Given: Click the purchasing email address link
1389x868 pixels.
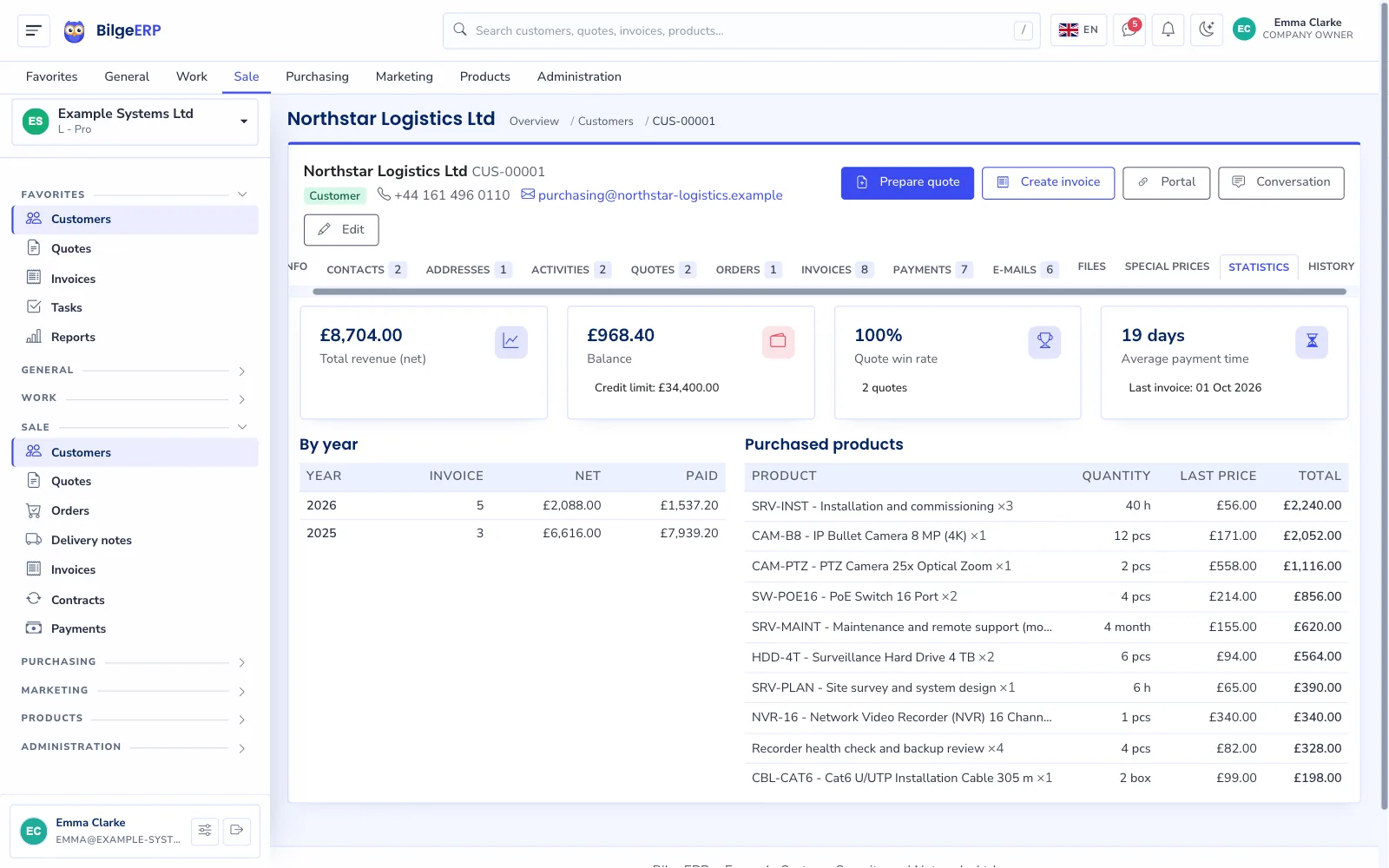Looking at the screenshot, I should tap(660, 195).
